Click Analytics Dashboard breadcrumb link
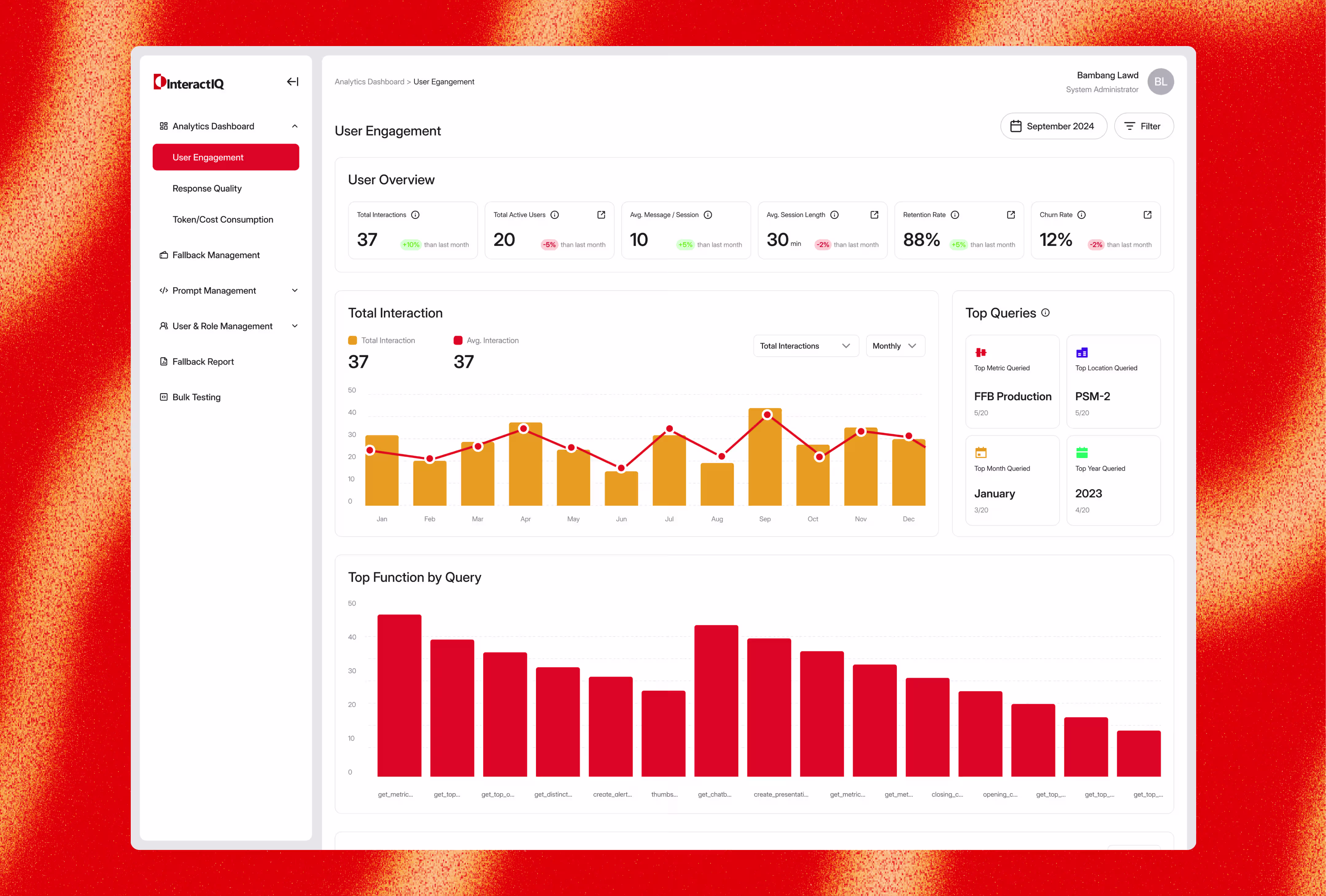Image resolution: width=1326 pixels, height=896 pixels. pyautogui.click(x=369, y=82)
